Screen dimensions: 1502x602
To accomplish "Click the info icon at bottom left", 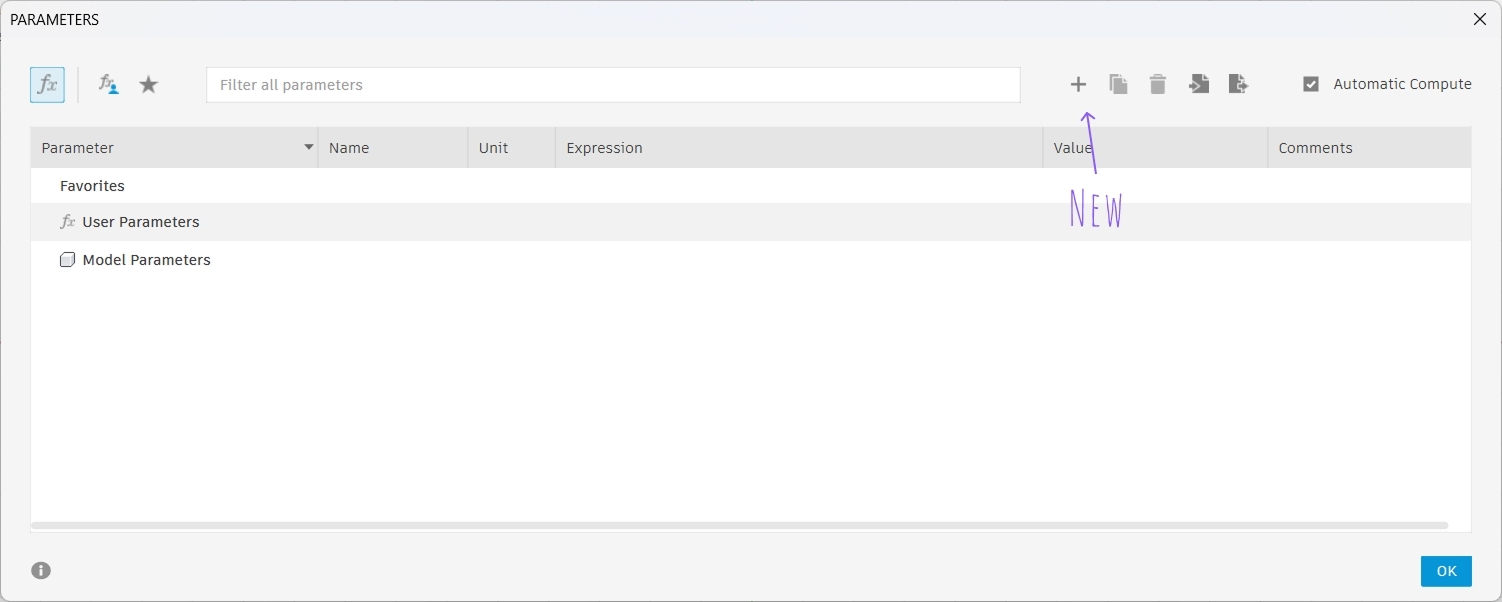I will pyautogui.click(x=41, y=570).
